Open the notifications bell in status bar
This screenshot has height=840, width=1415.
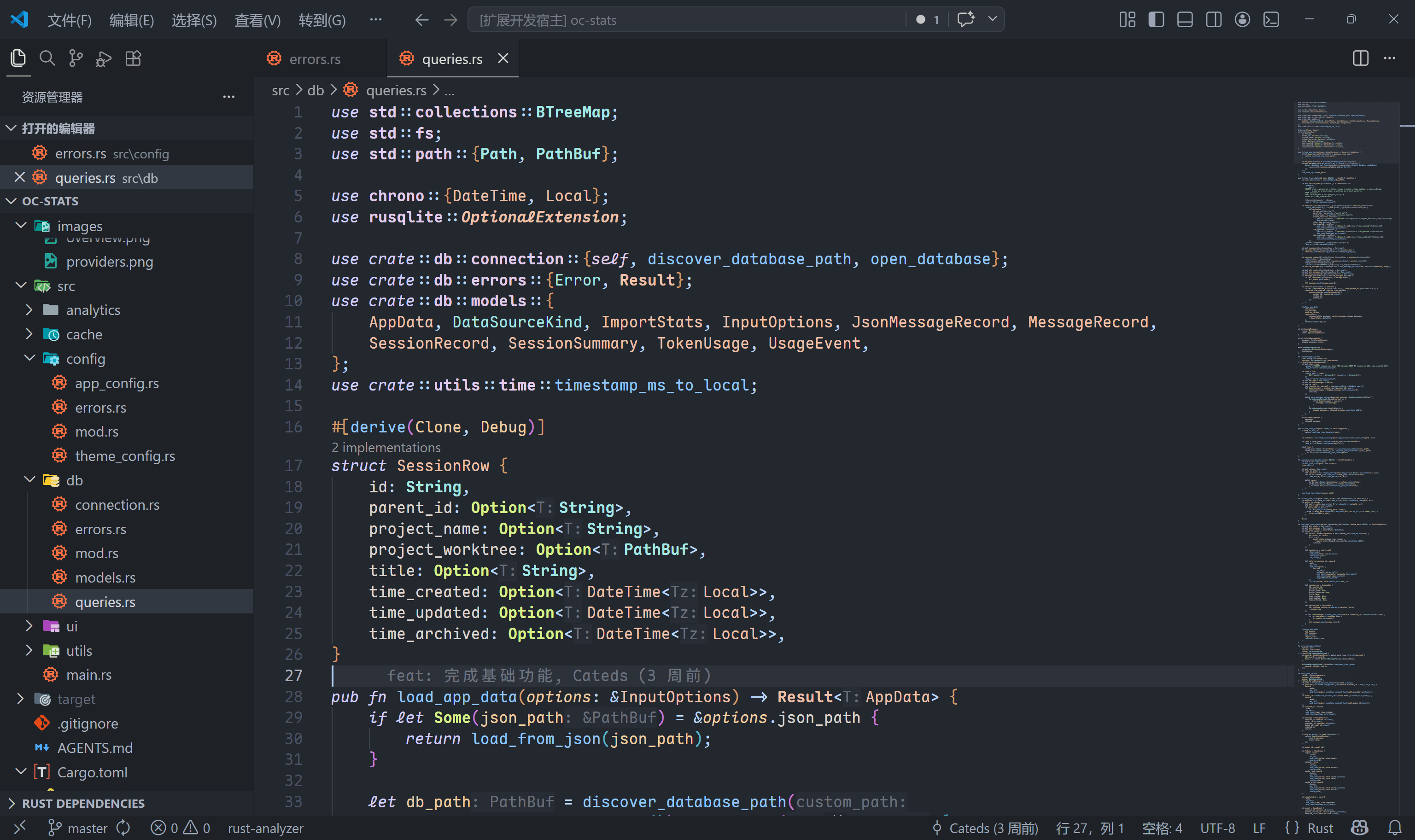point(1395,828)
